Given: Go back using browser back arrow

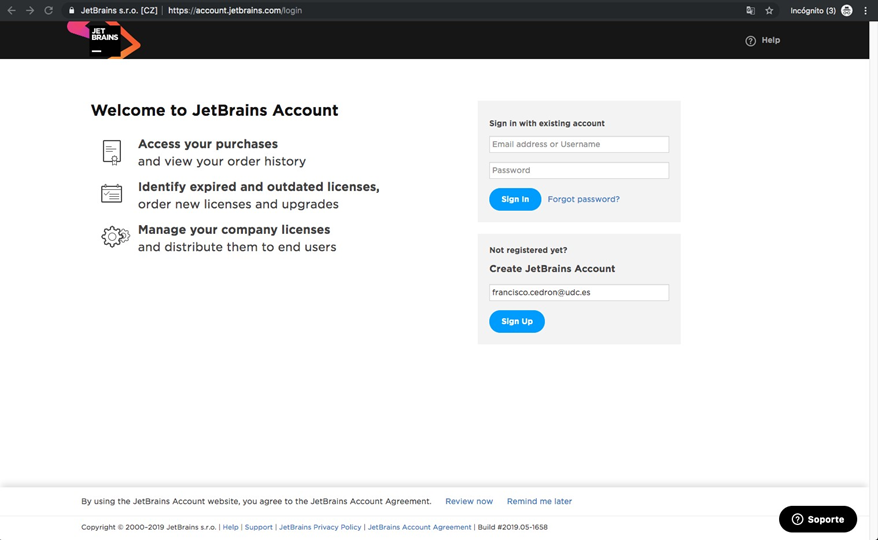Looking at the screenshot, I should [x=11, y=11].
